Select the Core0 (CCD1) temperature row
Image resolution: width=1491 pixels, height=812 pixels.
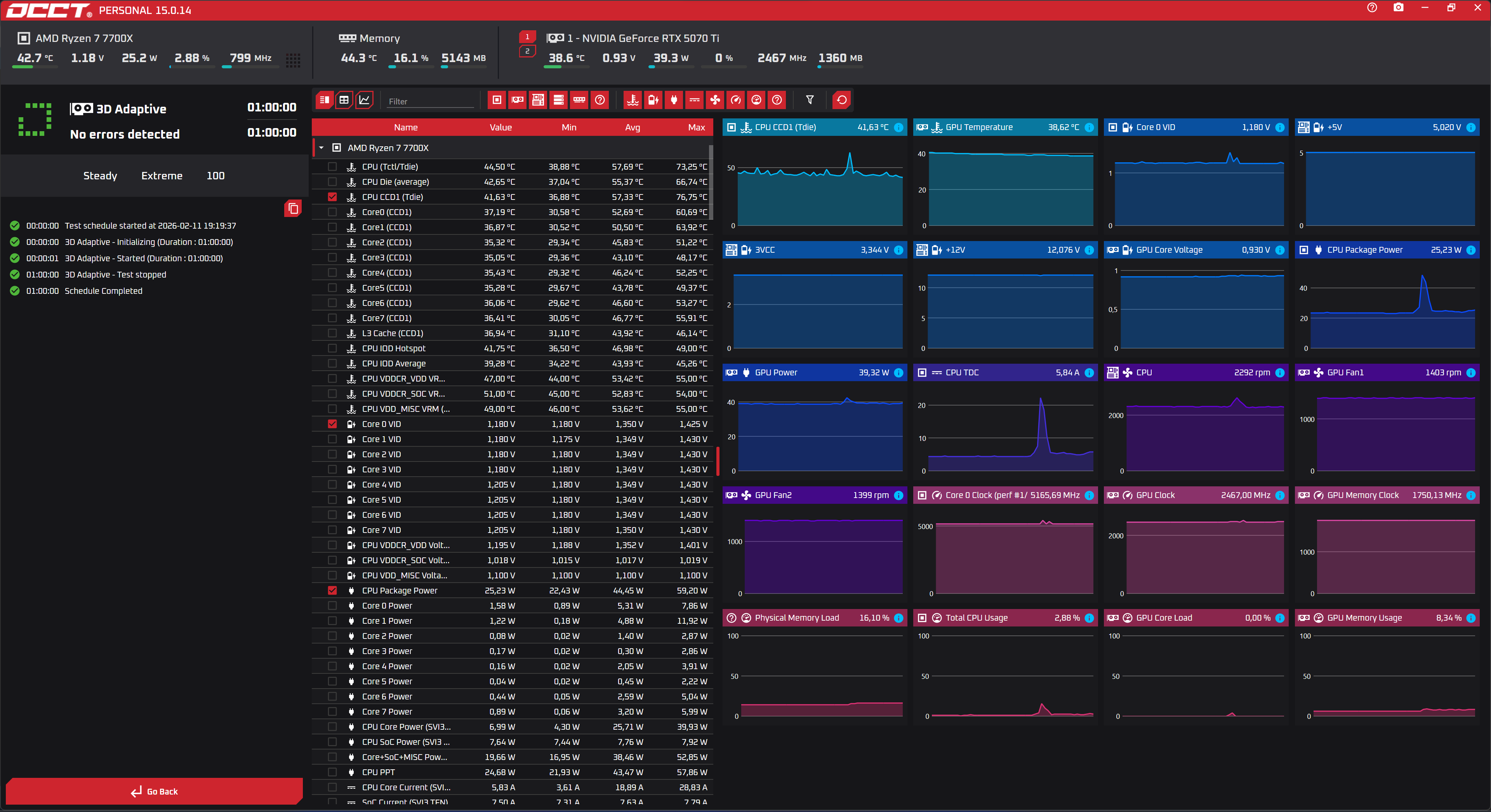coord(512,212)
